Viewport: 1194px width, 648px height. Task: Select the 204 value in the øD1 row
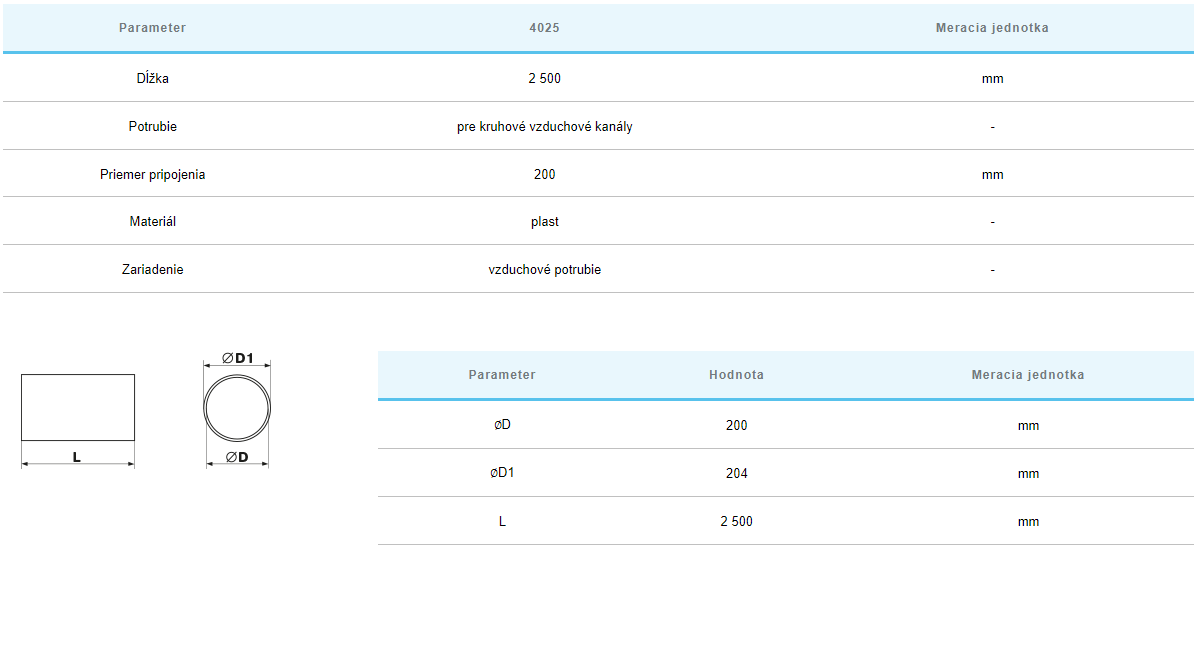736,473
